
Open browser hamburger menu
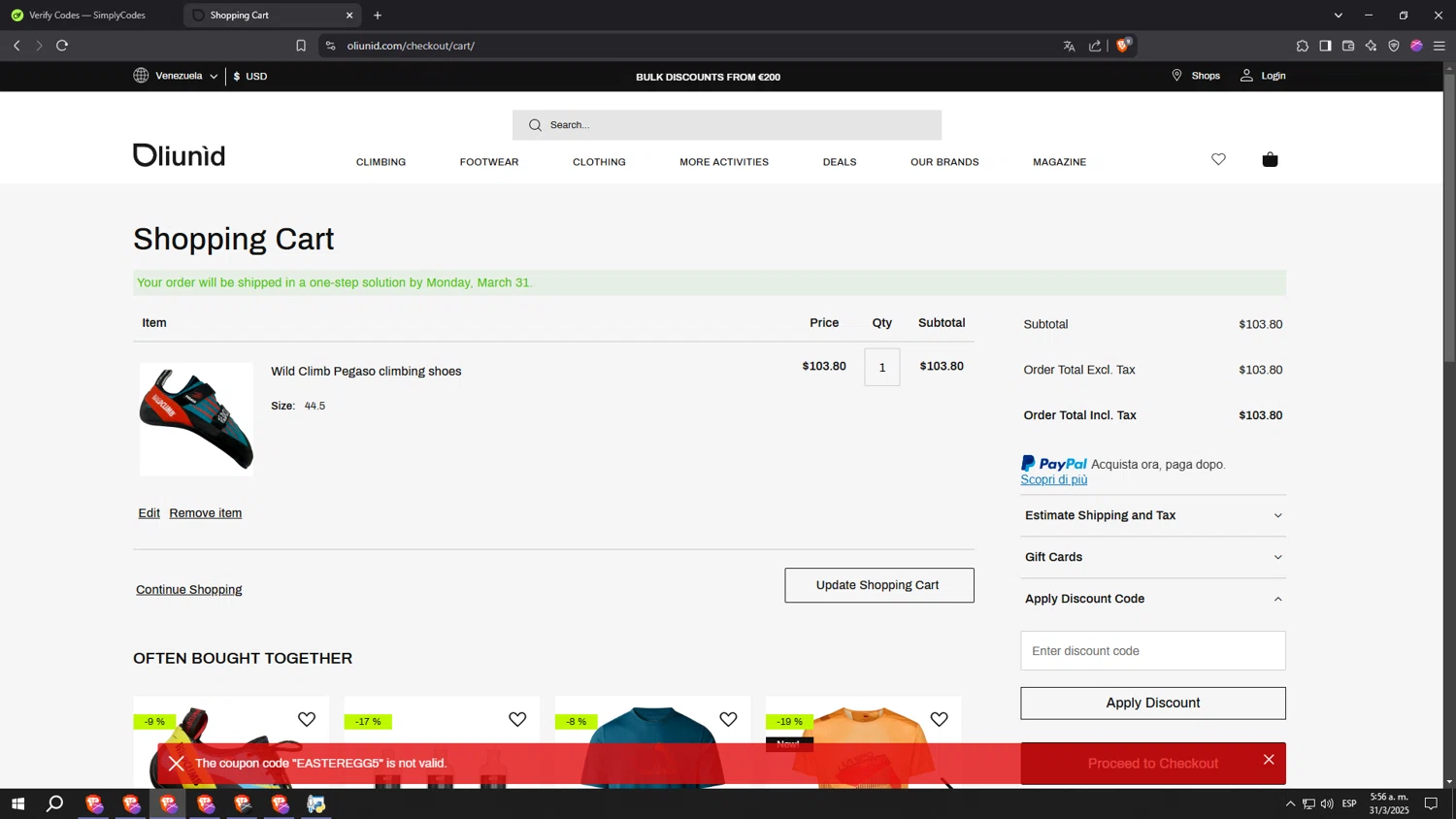click(x=1439, y=46)
